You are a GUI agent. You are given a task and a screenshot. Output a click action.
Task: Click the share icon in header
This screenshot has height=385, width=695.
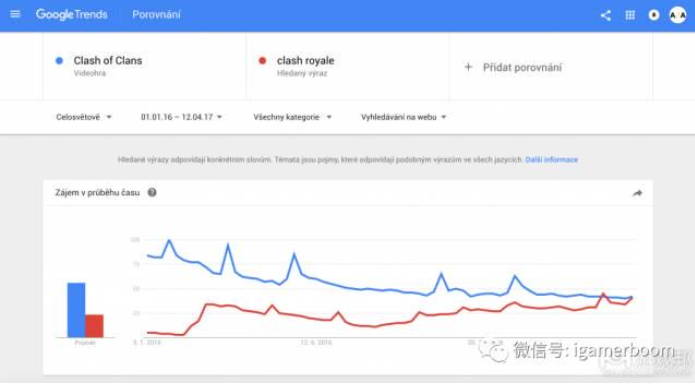tap(605, 16)
